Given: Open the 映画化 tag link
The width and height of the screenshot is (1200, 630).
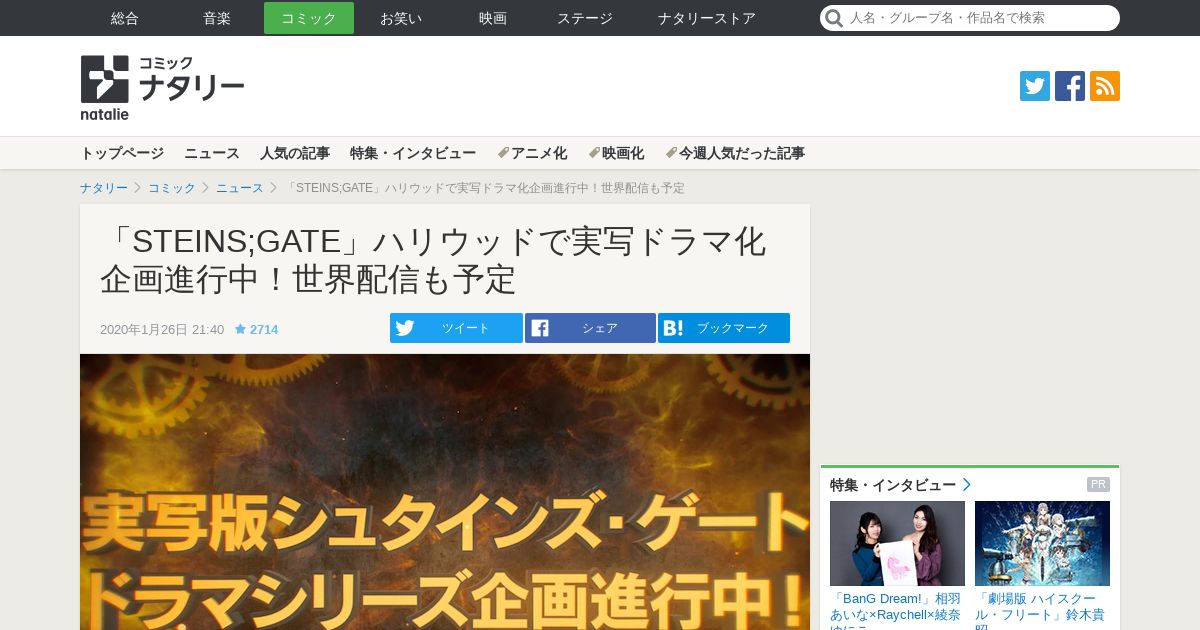Looking at the screenshot, I should pos(616,153).
